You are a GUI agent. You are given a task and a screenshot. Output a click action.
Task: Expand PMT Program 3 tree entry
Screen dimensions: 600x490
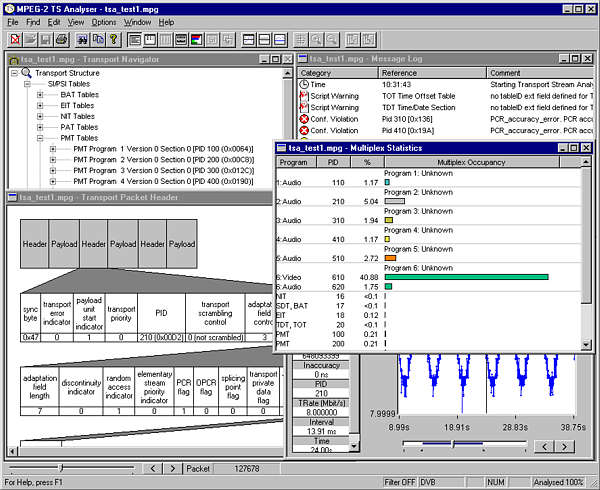53,170
